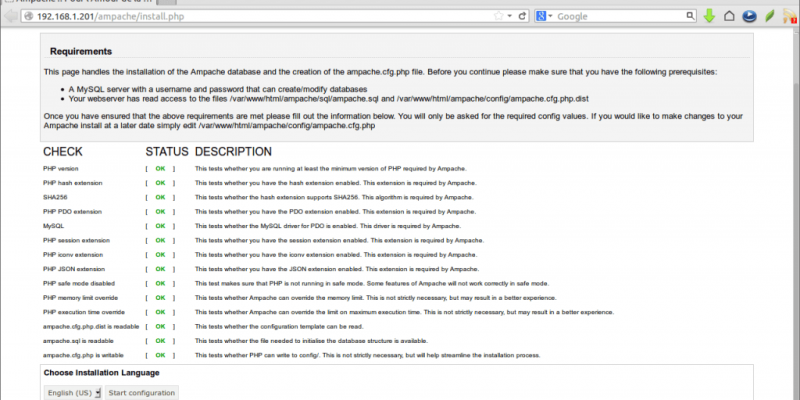This screenshot has width=800, height=400.
Task: Click the 'PHP hash extension' check label
Action: click(72, 183)
